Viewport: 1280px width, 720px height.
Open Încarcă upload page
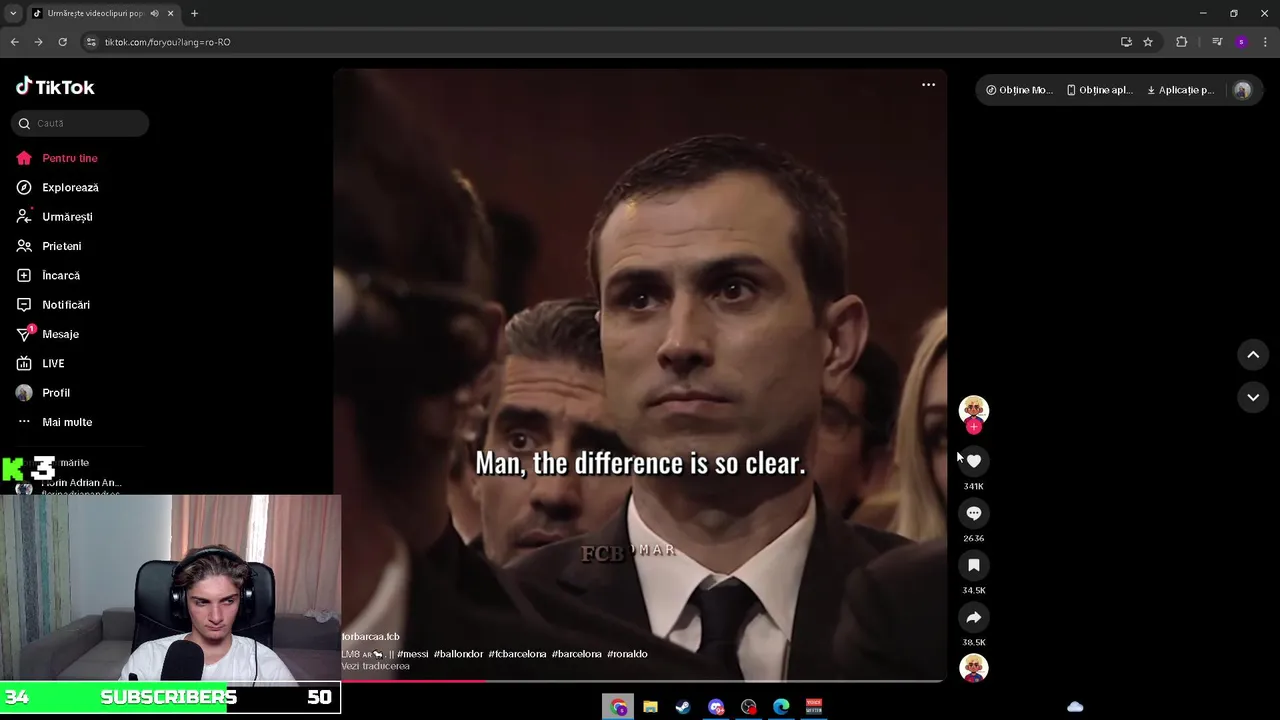pyautogui.click(x=47, y=275)
